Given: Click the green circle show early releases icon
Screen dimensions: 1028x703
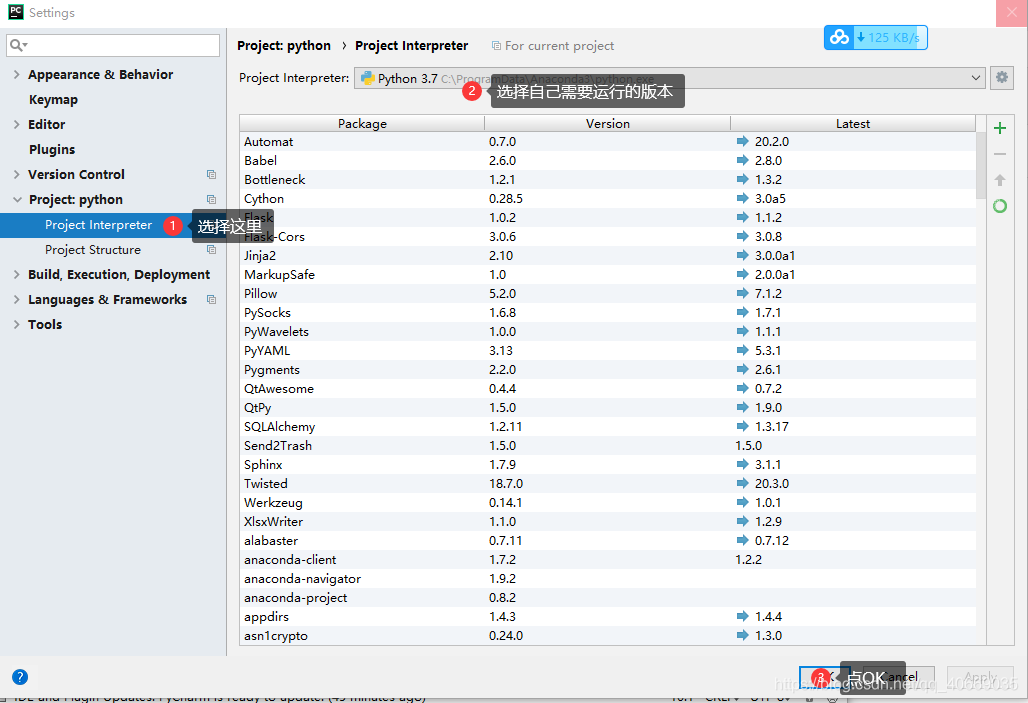Looking at the screenshot, I should [1000, 206].
